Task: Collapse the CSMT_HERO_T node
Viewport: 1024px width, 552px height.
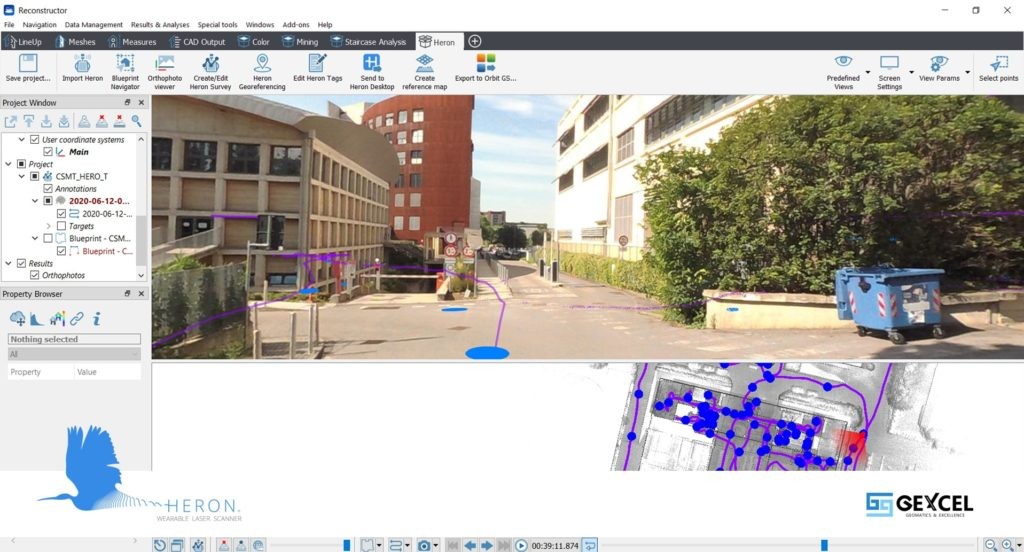Action: tap(22, 176)
